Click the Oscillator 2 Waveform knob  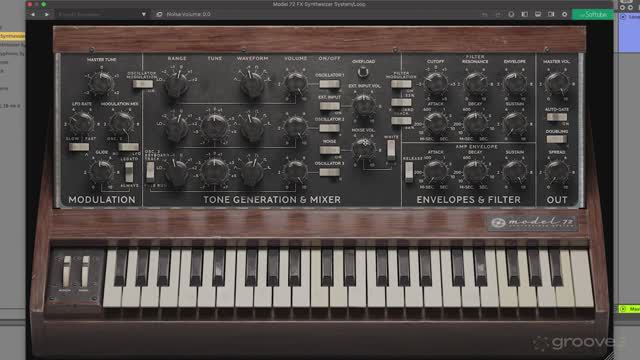click(252, 129)
